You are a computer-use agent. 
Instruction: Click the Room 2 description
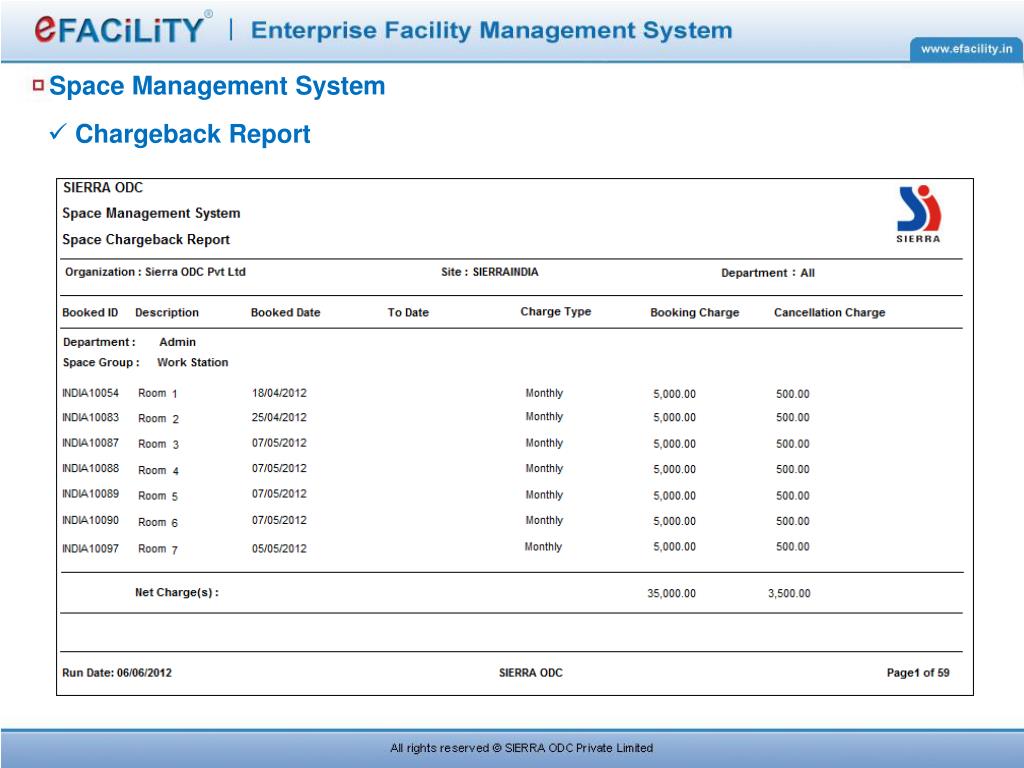tap(158, 419)
